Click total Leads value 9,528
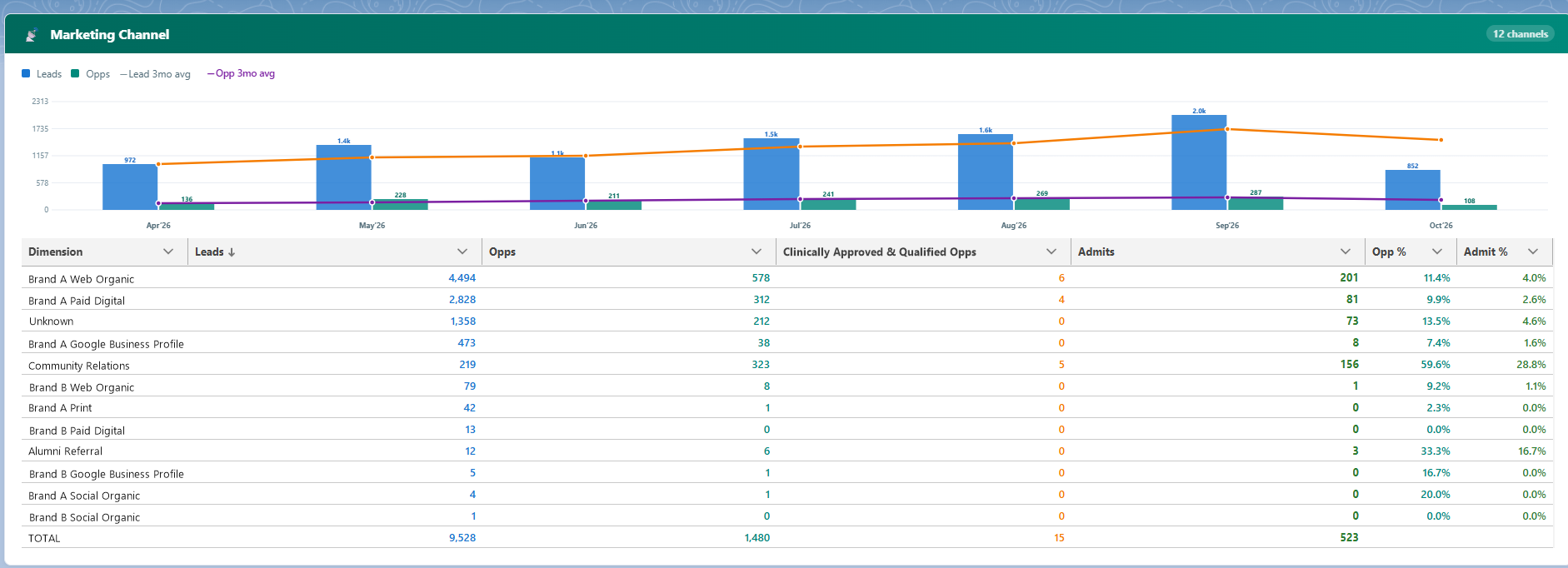The height and width of the screenshot is (568, 1568). (462, 538)
